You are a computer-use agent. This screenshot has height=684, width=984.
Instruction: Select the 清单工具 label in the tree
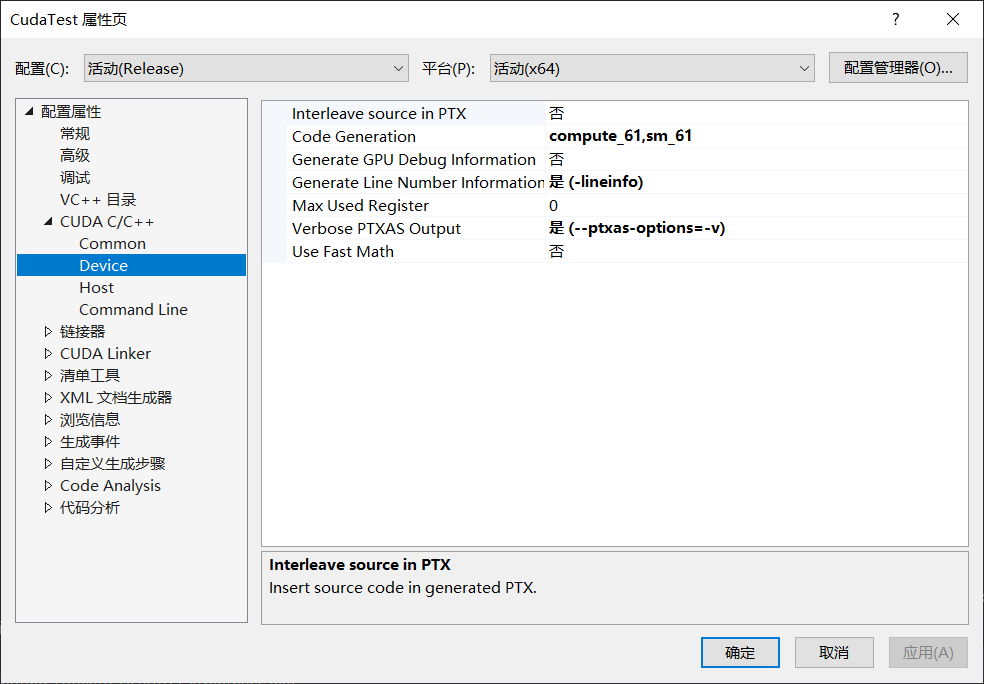pyautogui.click(x=90, y=375)
